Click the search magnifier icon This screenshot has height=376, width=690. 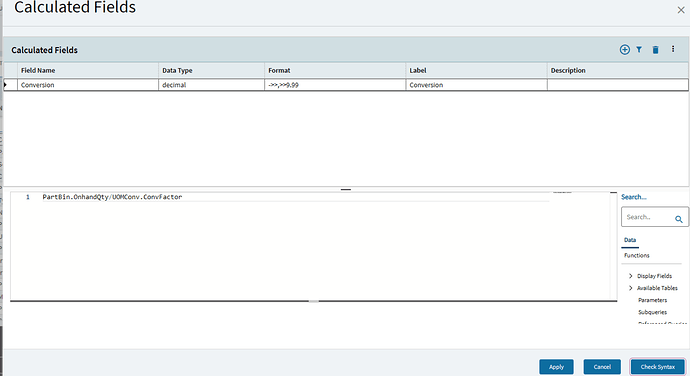pos(679,219)
